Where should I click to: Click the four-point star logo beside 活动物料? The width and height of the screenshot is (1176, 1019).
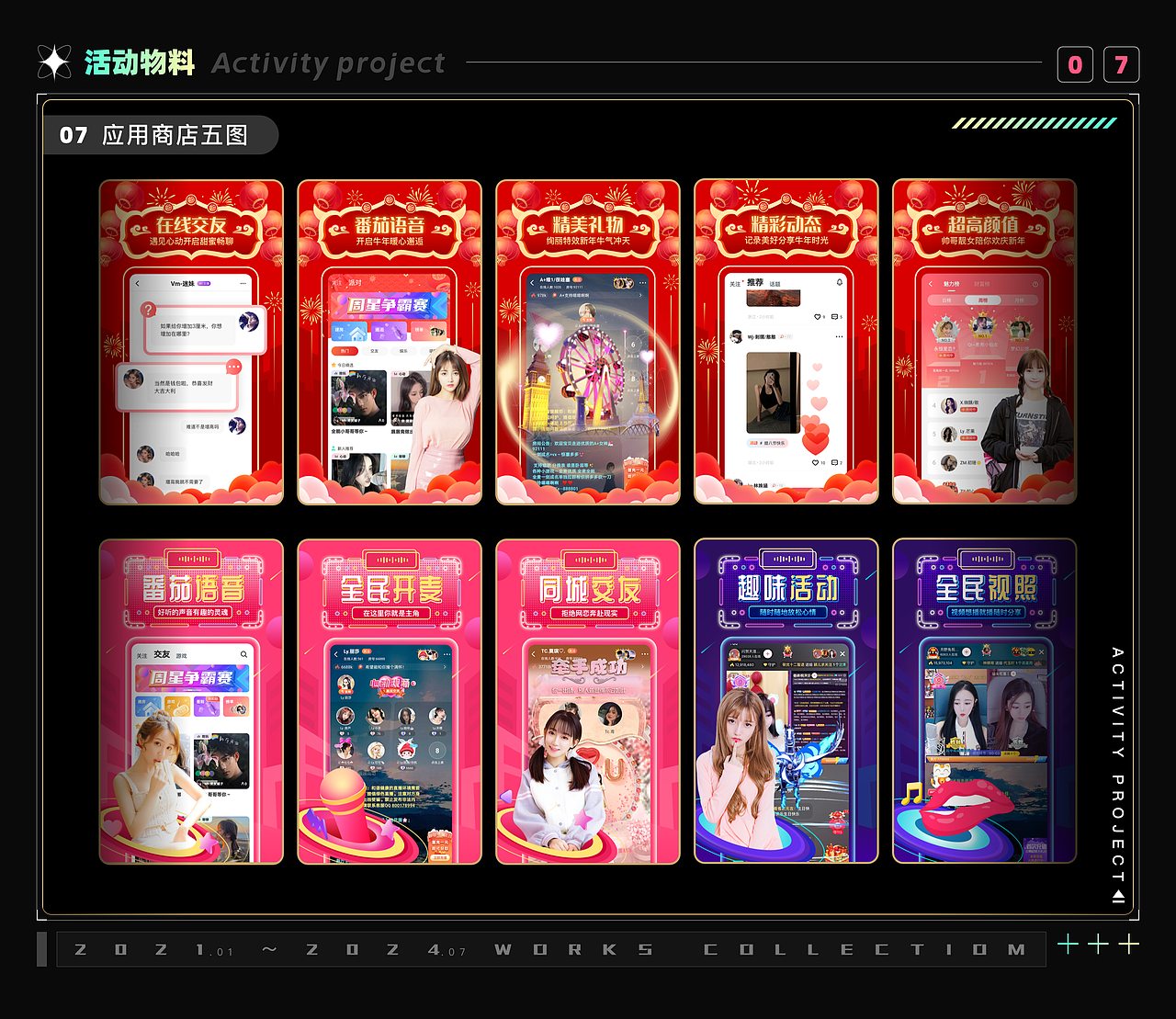[x=54, y=62]
